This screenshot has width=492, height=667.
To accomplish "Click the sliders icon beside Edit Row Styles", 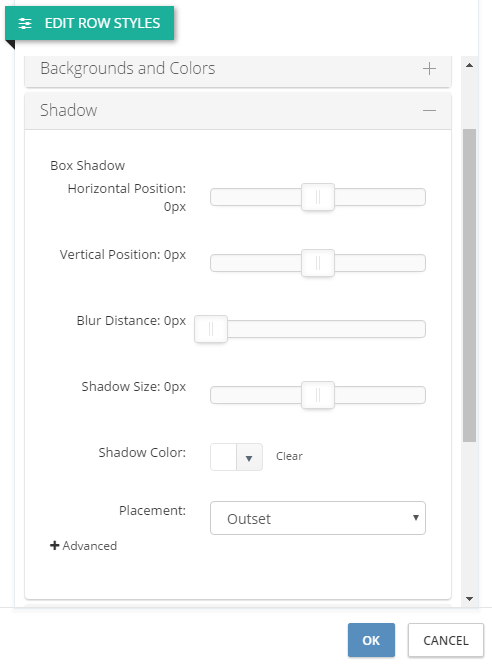I will 25,23.
